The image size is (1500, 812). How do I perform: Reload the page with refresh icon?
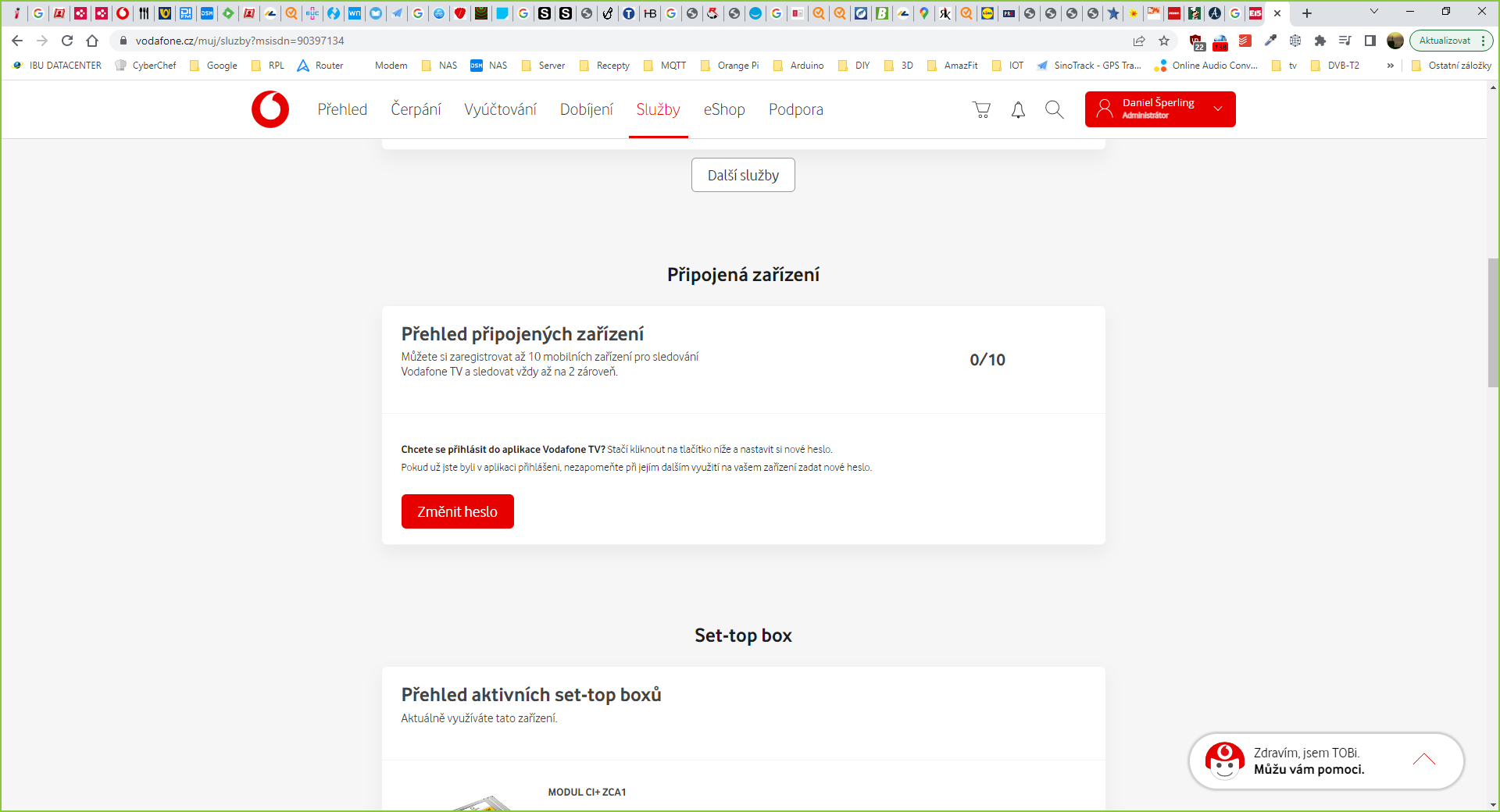67,41
